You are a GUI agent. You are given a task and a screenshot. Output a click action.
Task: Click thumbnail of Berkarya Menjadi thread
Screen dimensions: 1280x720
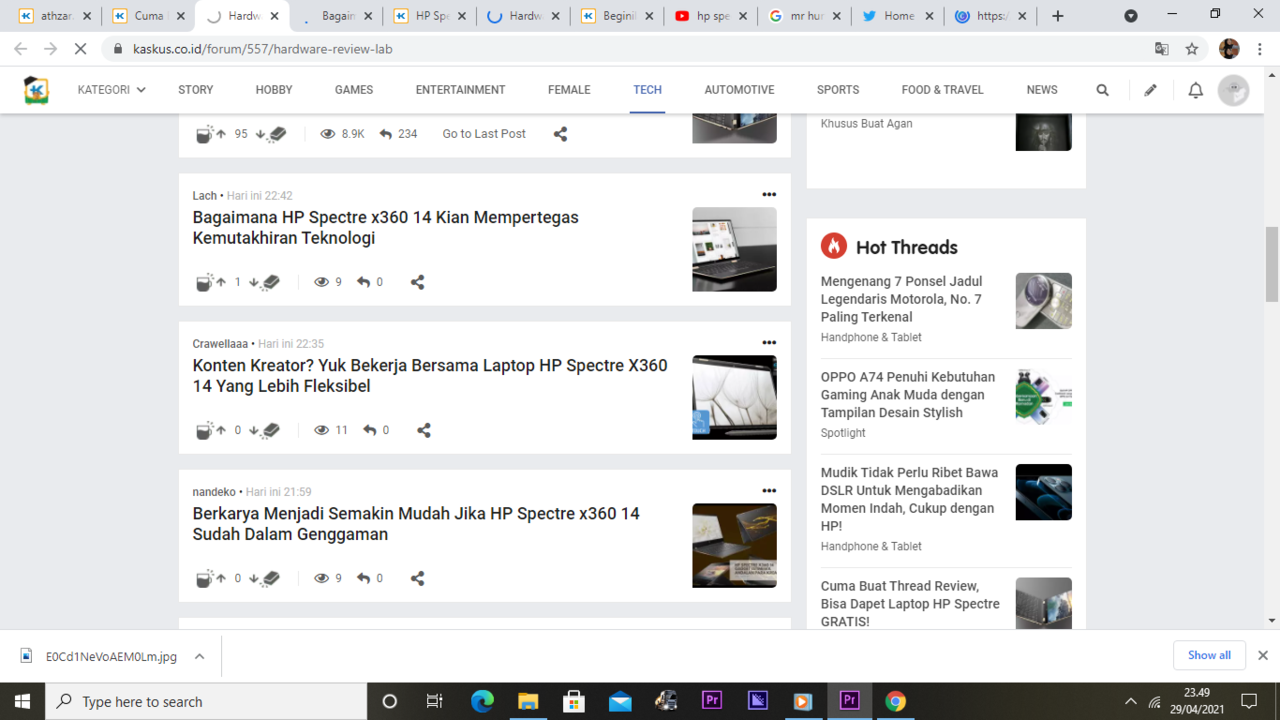click(734, 545)
